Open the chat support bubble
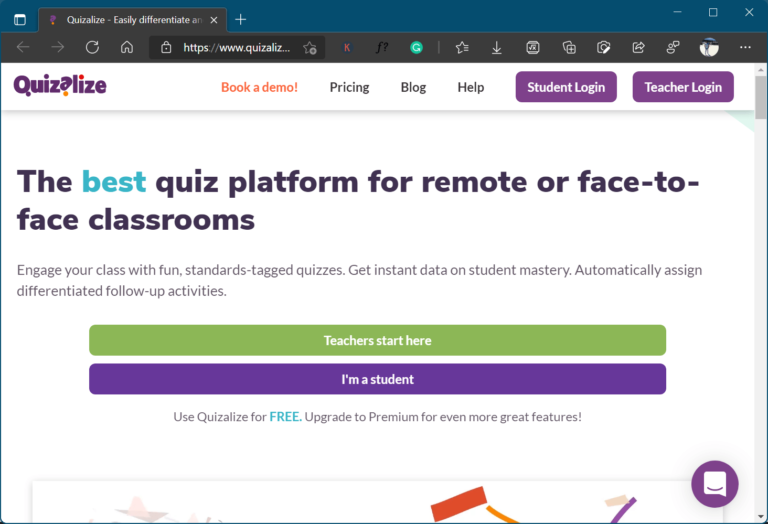The height and width of the screenshot is (524, 768). [715, 484]
